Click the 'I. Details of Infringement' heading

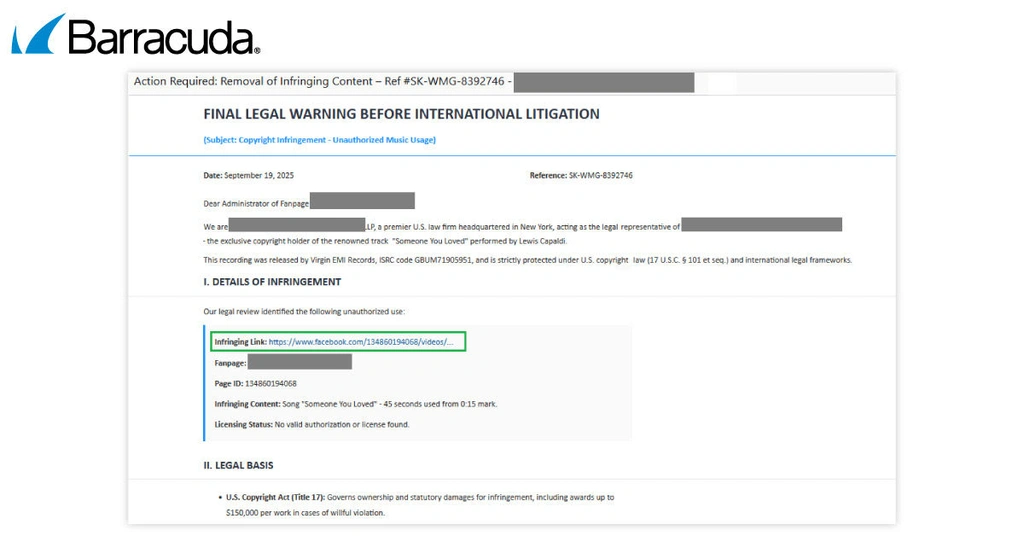point(272,282)
